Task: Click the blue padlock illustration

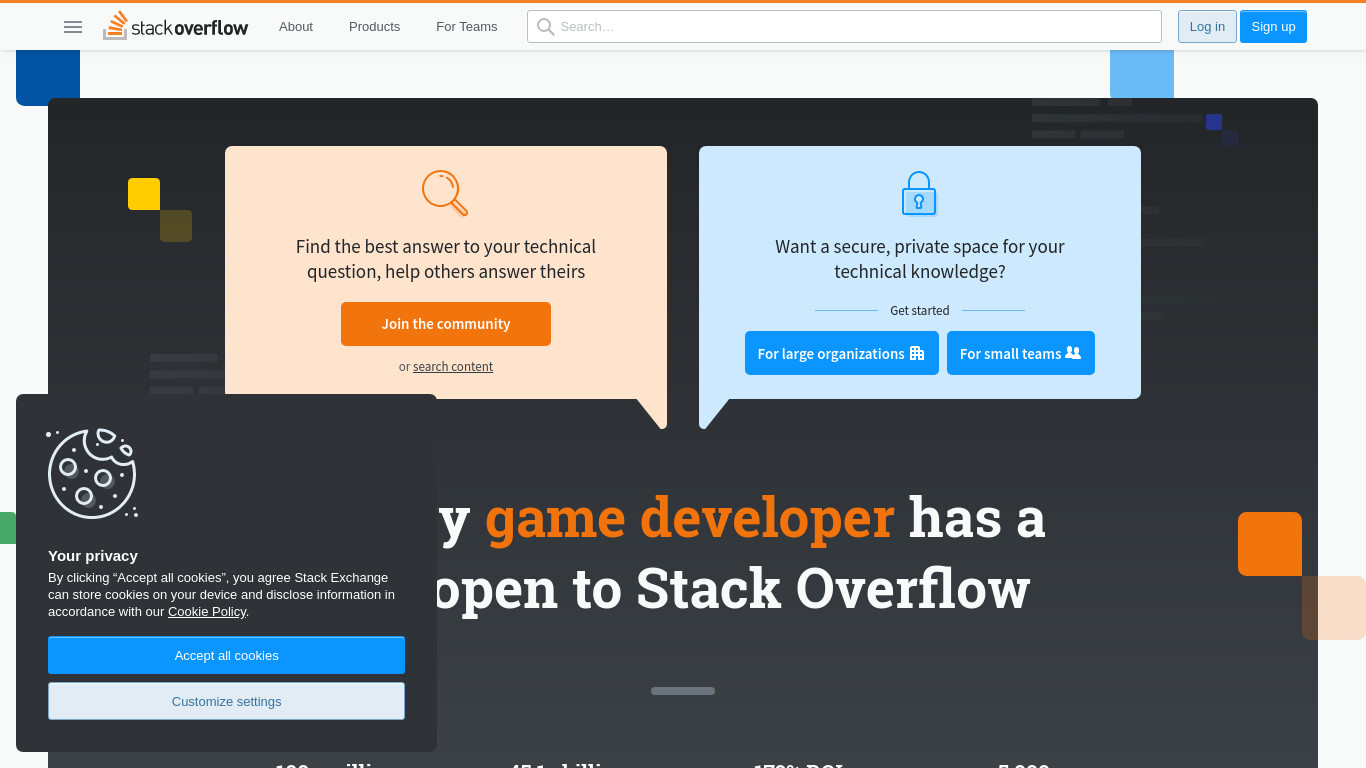Action: pos(919,194)
